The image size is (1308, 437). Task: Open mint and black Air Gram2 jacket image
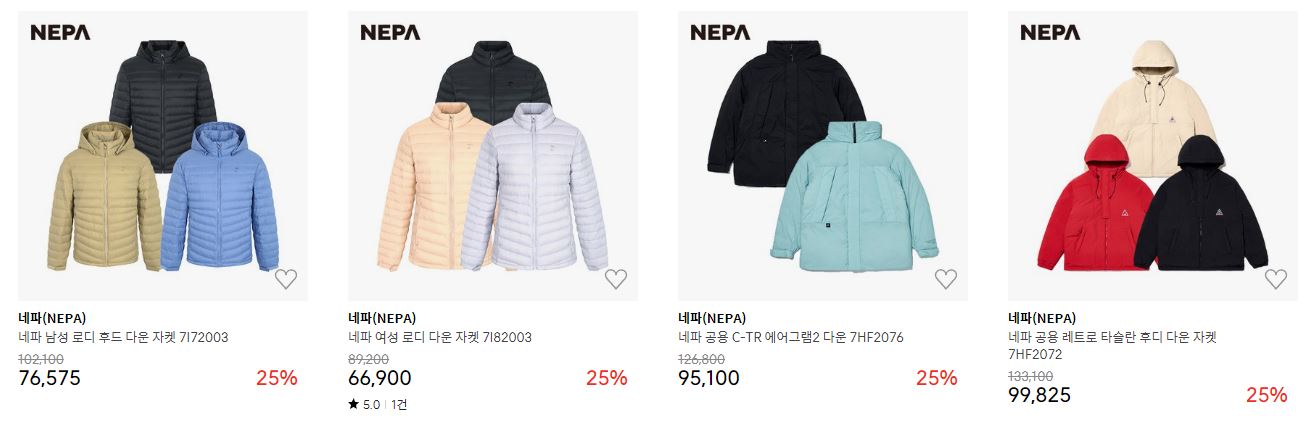tap(823, 156)
